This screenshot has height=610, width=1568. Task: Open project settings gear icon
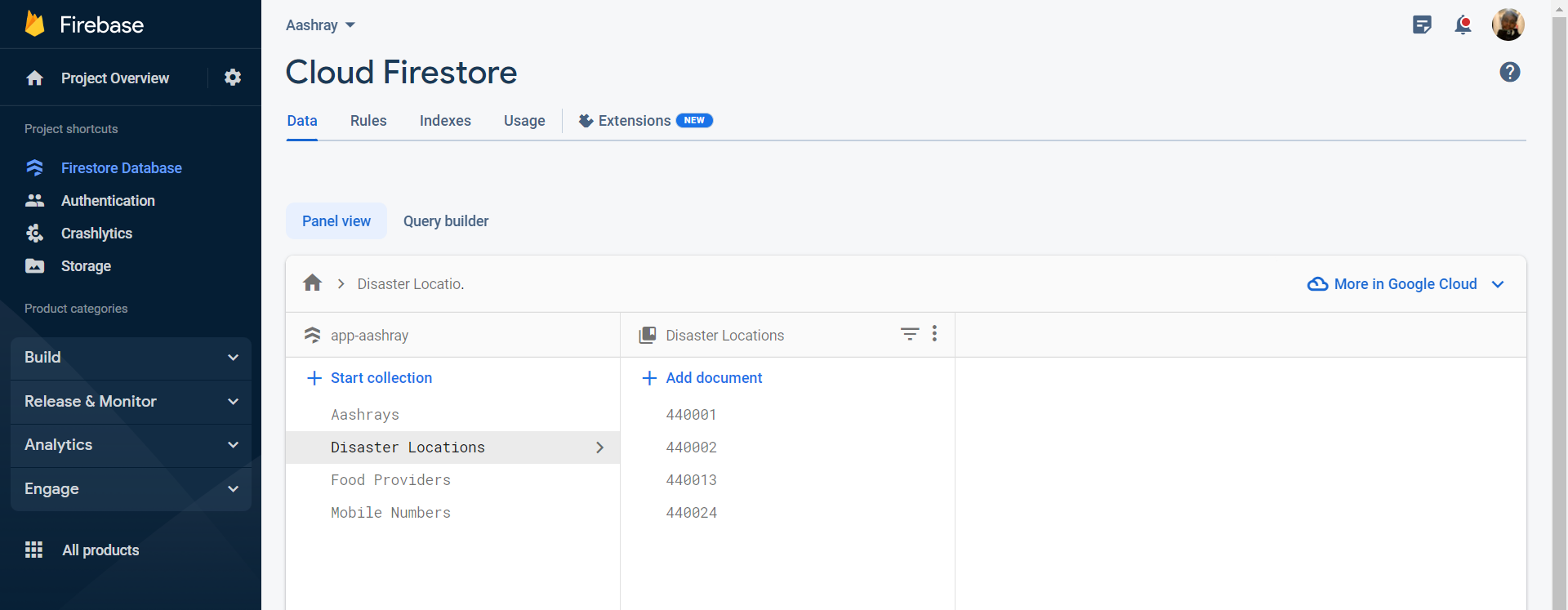pos(233,78)
